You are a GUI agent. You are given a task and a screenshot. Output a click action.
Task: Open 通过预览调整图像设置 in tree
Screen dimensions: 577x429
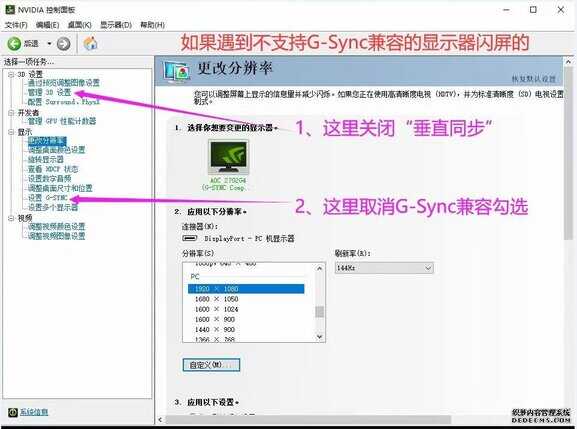coord(64,83)
